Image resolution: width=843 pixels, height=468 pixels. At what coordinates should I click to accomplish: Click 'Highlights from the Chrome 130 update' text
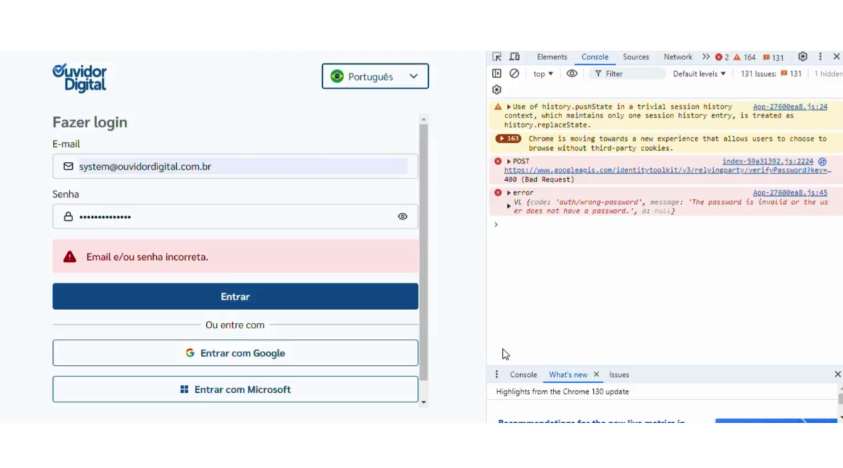point(562,392)
